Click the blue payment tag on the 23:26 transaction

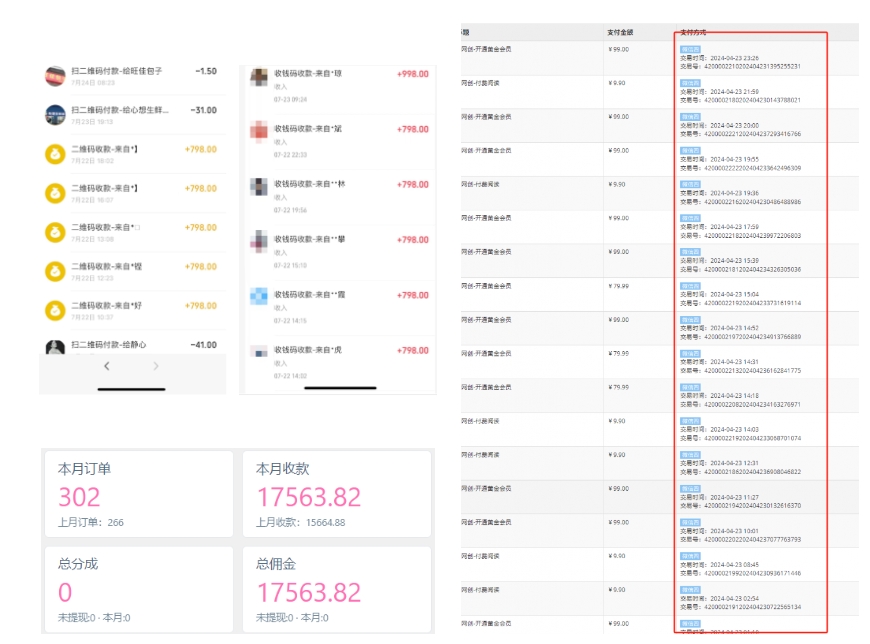[690, 48]
